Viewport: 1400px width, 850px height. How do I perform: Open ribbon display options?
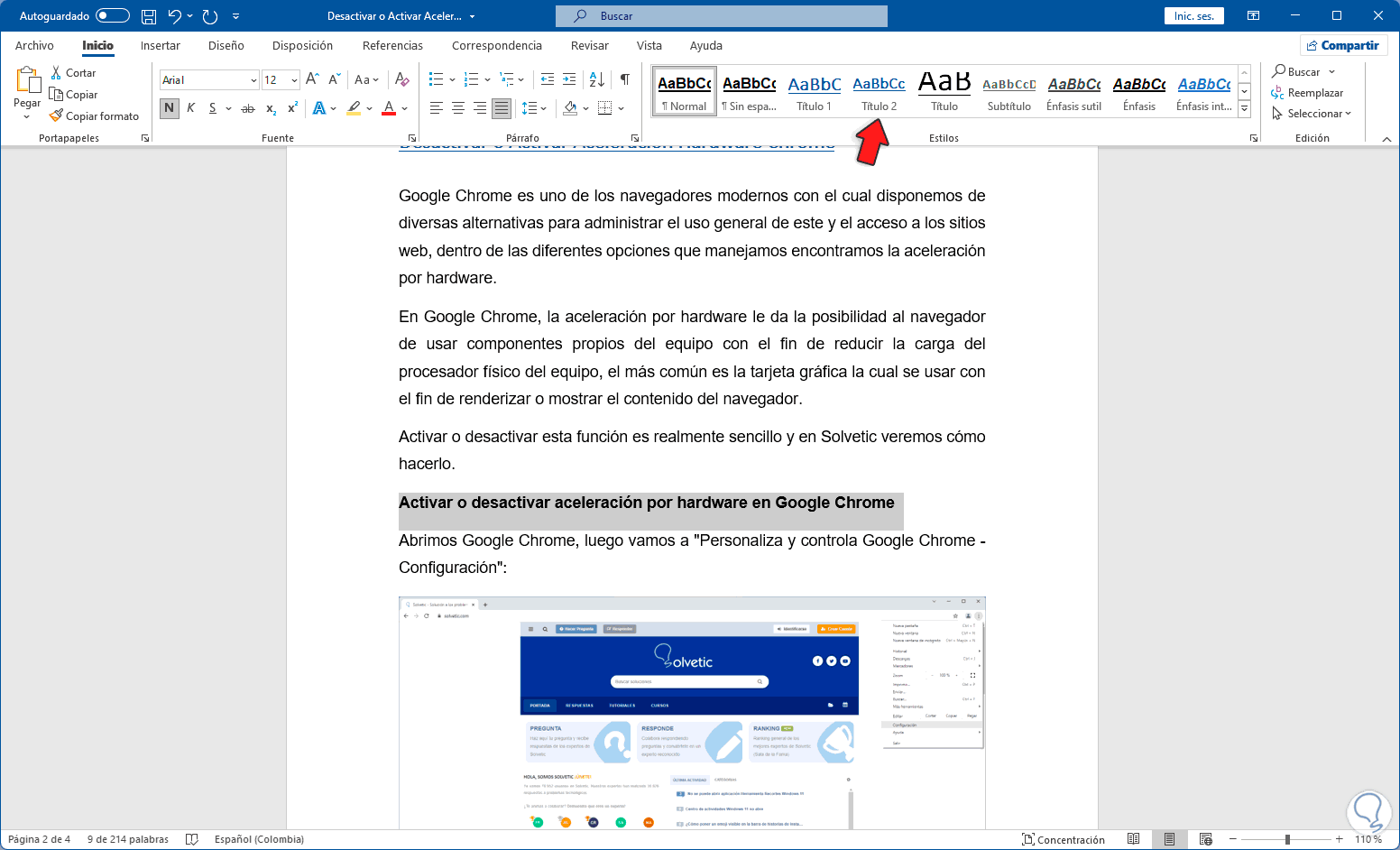click(x=1253, y=16)
